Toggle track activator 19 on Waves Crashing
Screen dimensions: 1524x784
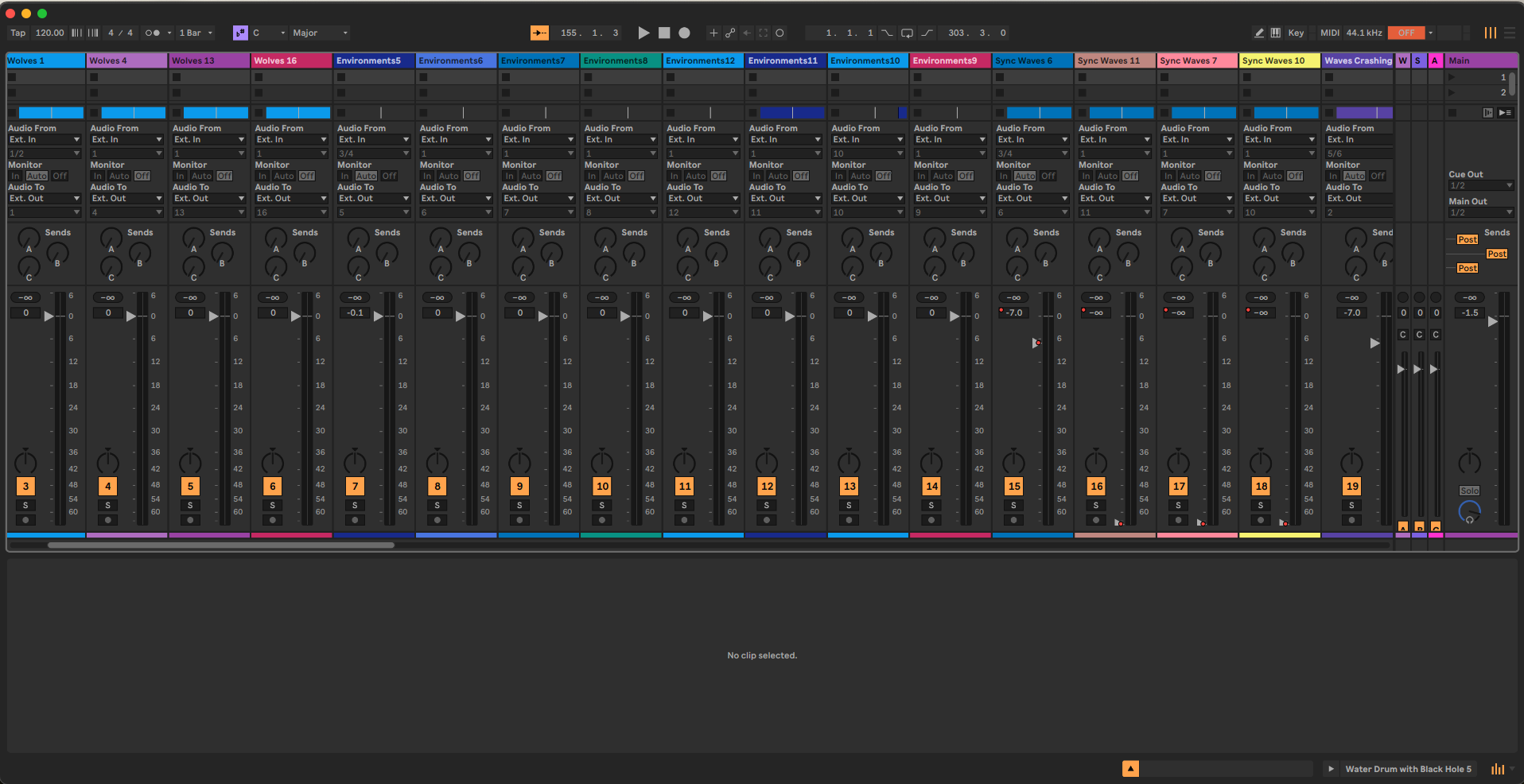1352,486
